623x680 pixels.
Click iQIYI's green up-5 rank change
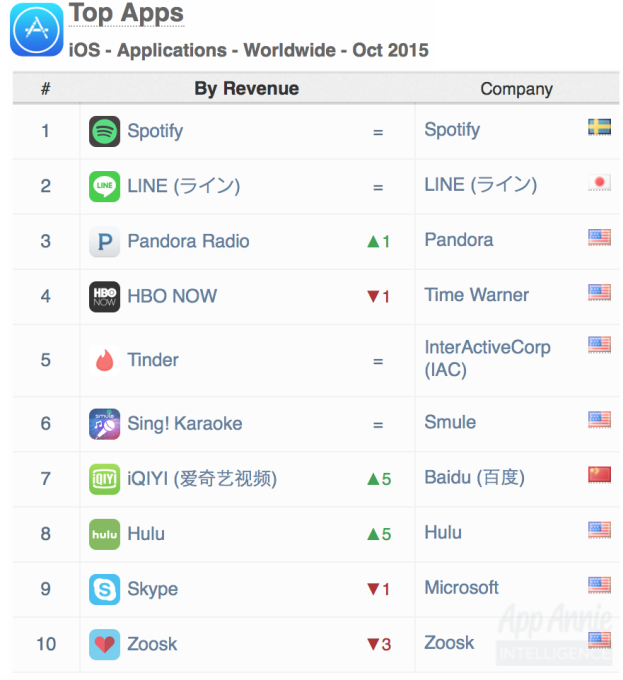pos(379,479)
